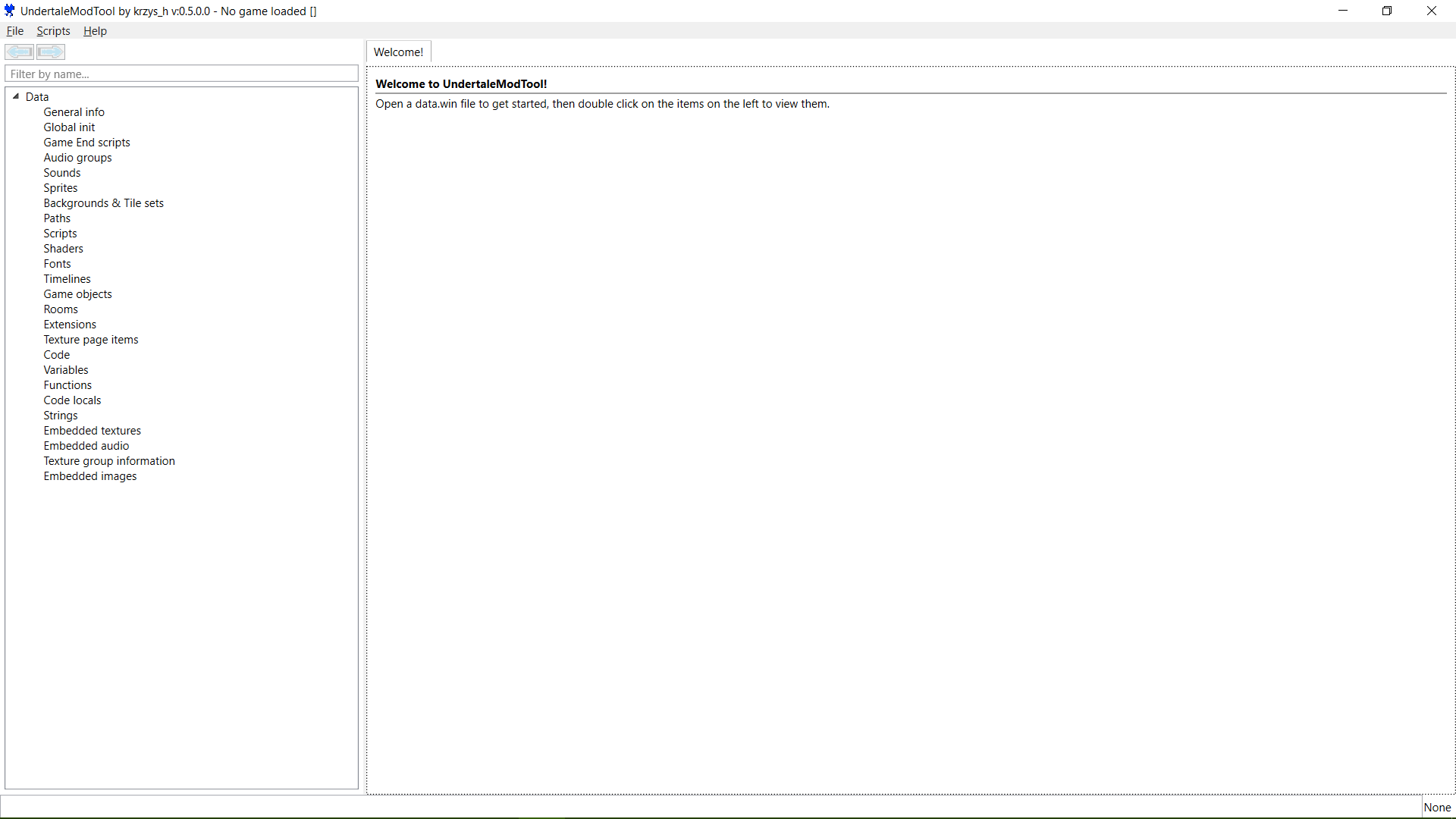Select General info in the tree
Image resolution: width=1456 pixels, height=819 pixels.
[x=74, y=112]
